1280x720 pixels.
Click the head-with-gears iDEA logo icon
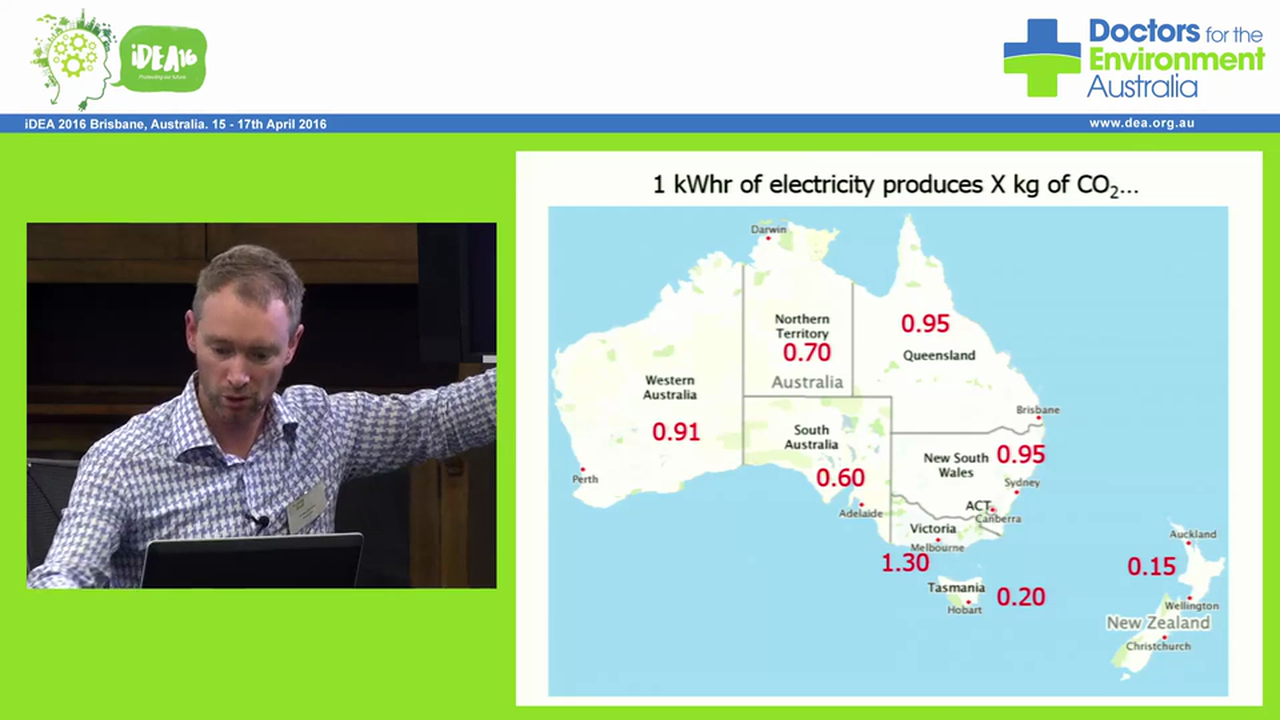(73, 59)
